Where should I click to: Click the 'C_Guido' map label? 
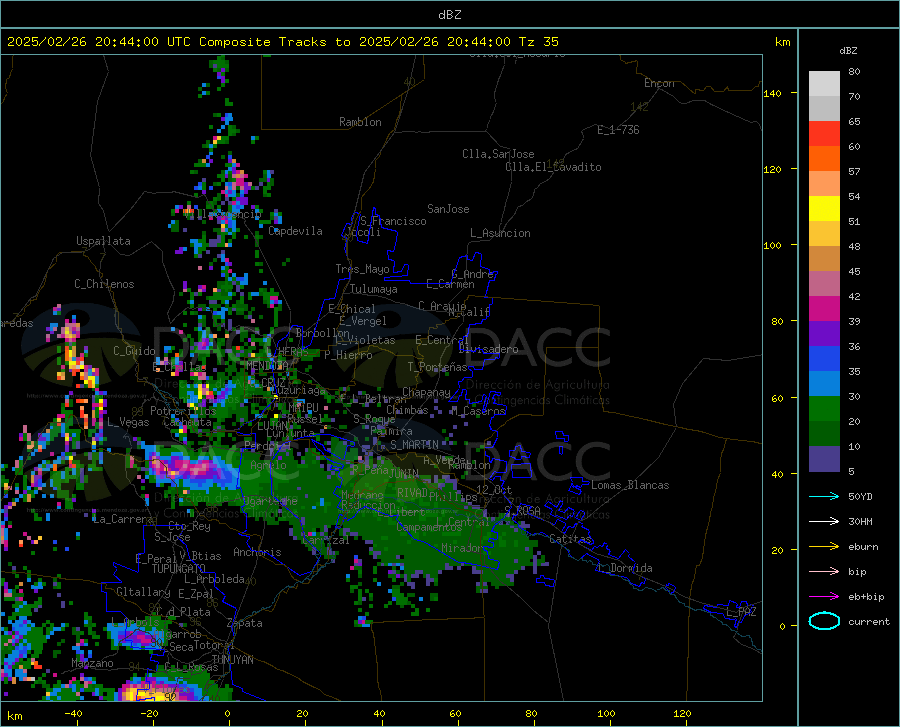click(134, 351)
